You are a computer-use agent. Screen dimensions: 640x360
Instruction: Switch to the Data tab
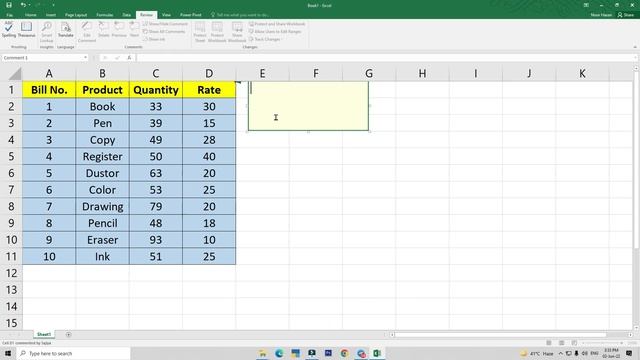(x=127, y=15)
